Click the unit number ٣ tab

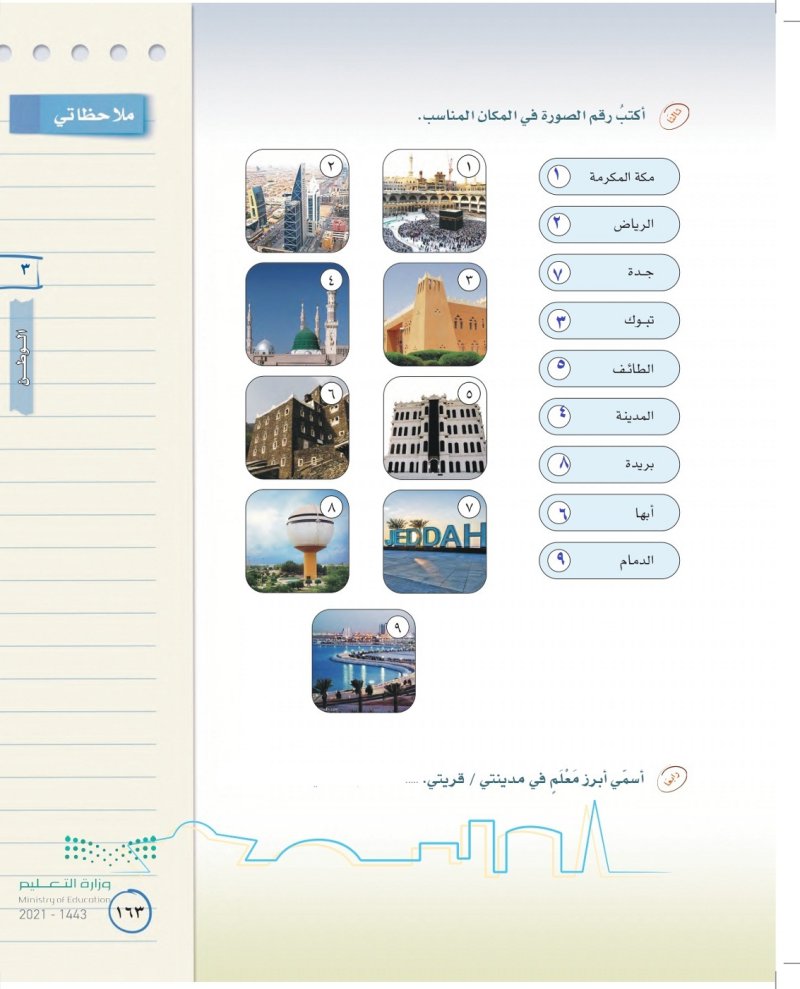point(21,272)
